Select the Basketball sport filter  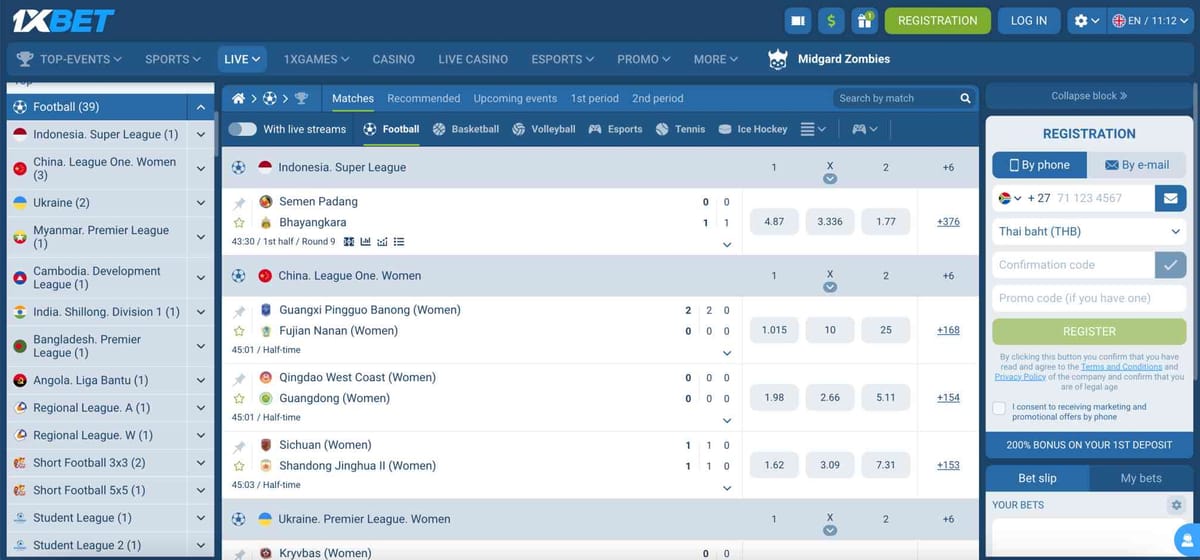(466, 129)
